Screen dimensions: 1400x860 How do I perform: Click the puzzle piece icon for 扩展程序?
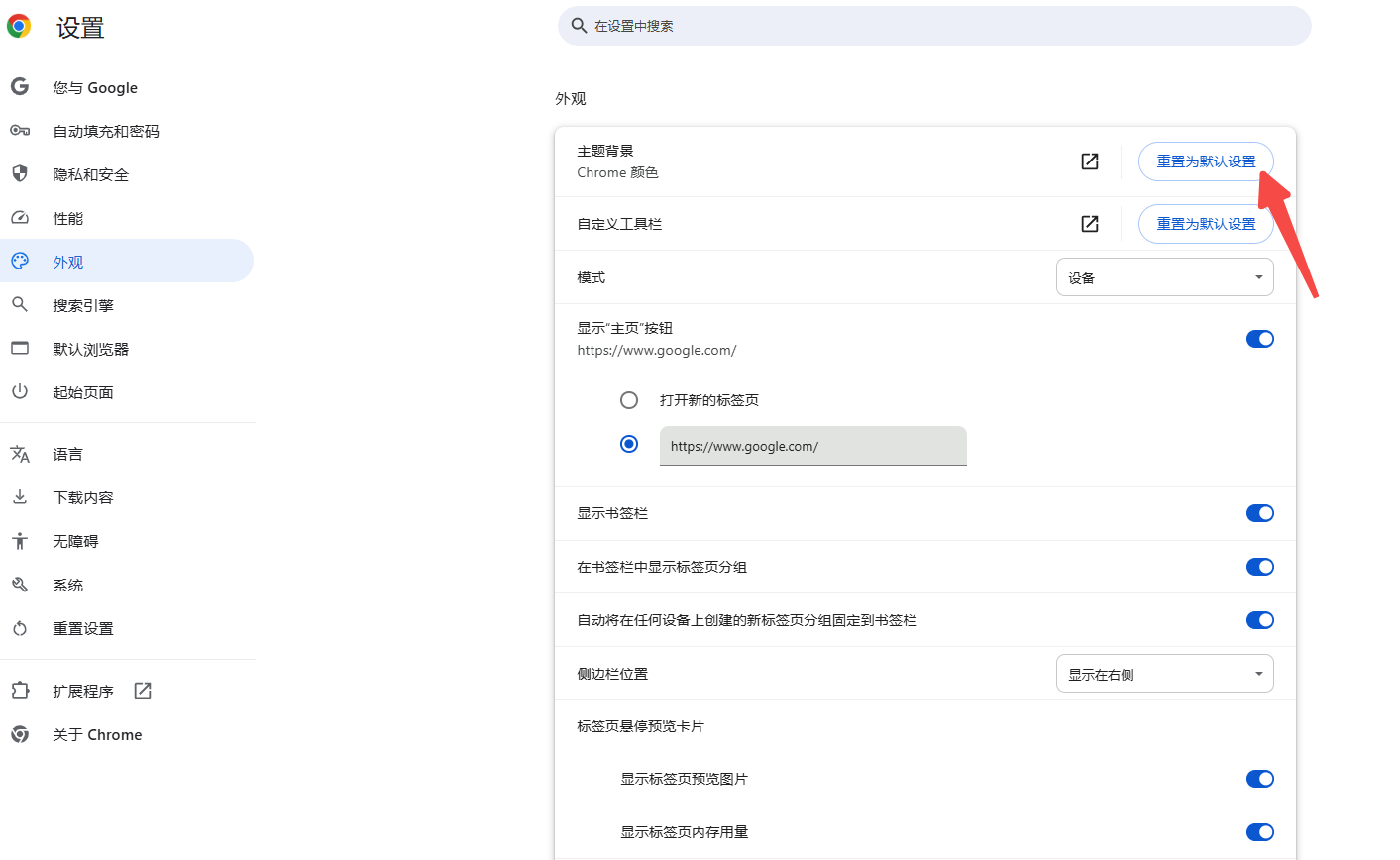click(20, 691)
